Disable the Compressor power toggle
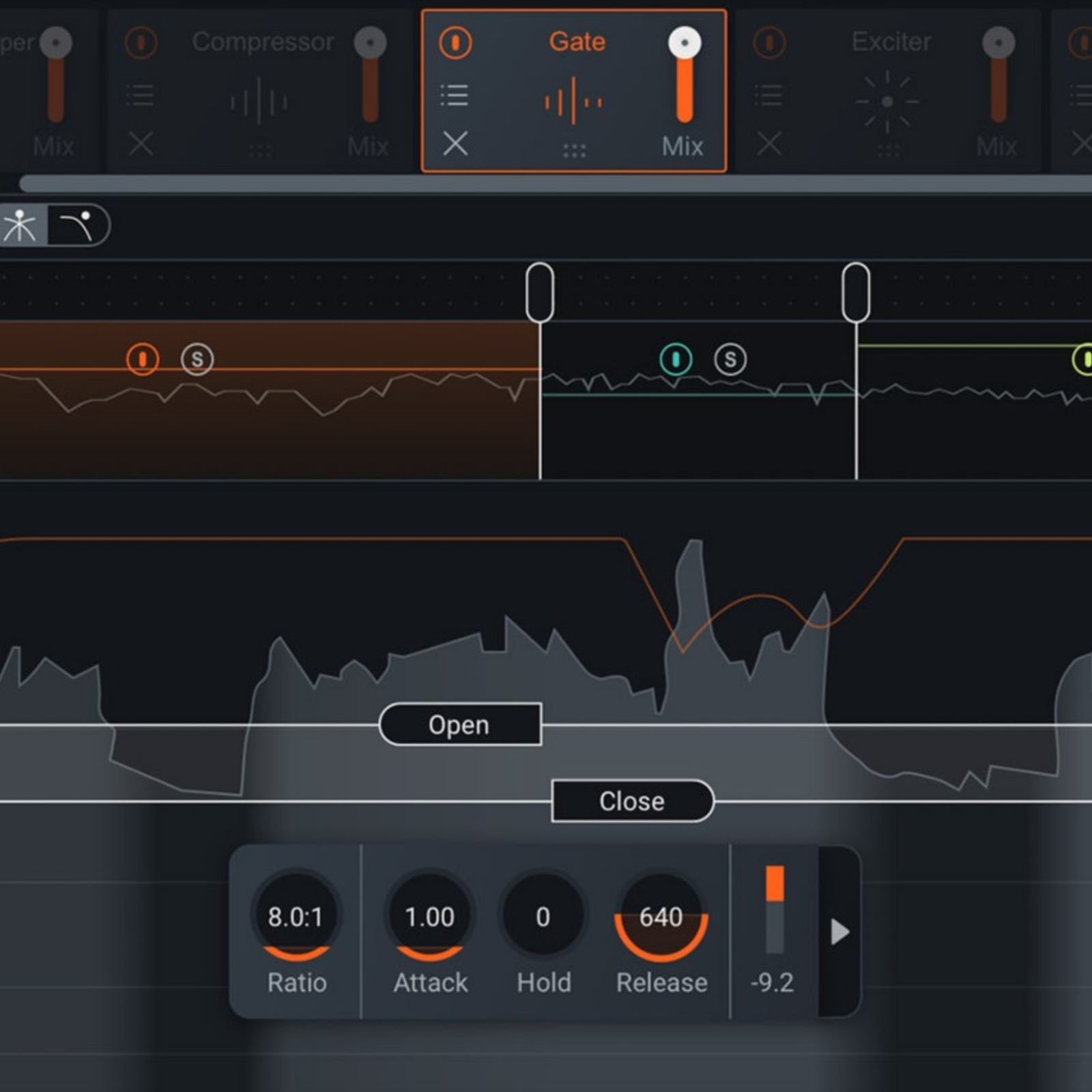This screenshot has width=1092, height=1092. 141,42
